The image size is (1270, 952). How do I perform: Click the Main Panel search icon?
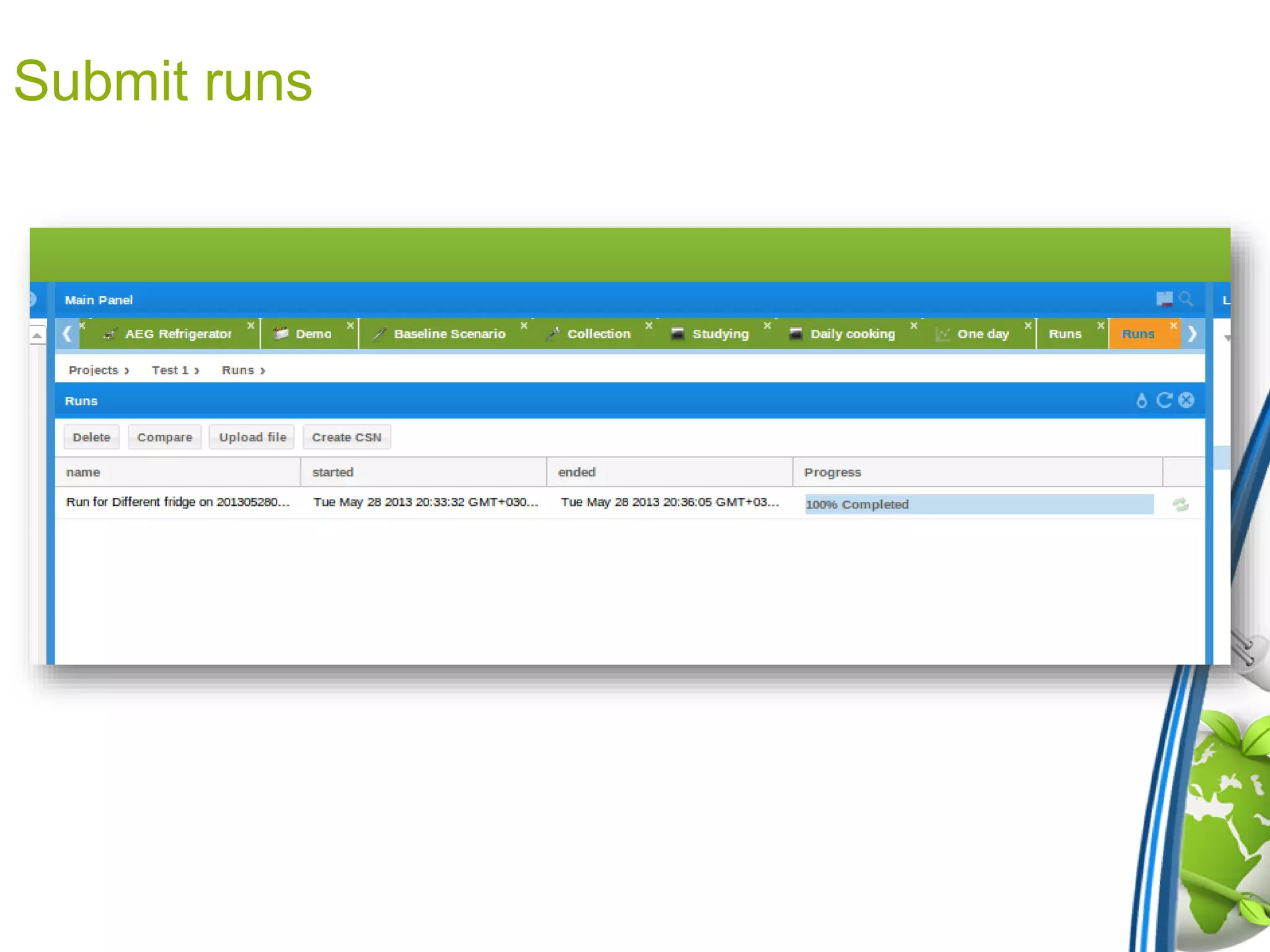[1186, 299]
